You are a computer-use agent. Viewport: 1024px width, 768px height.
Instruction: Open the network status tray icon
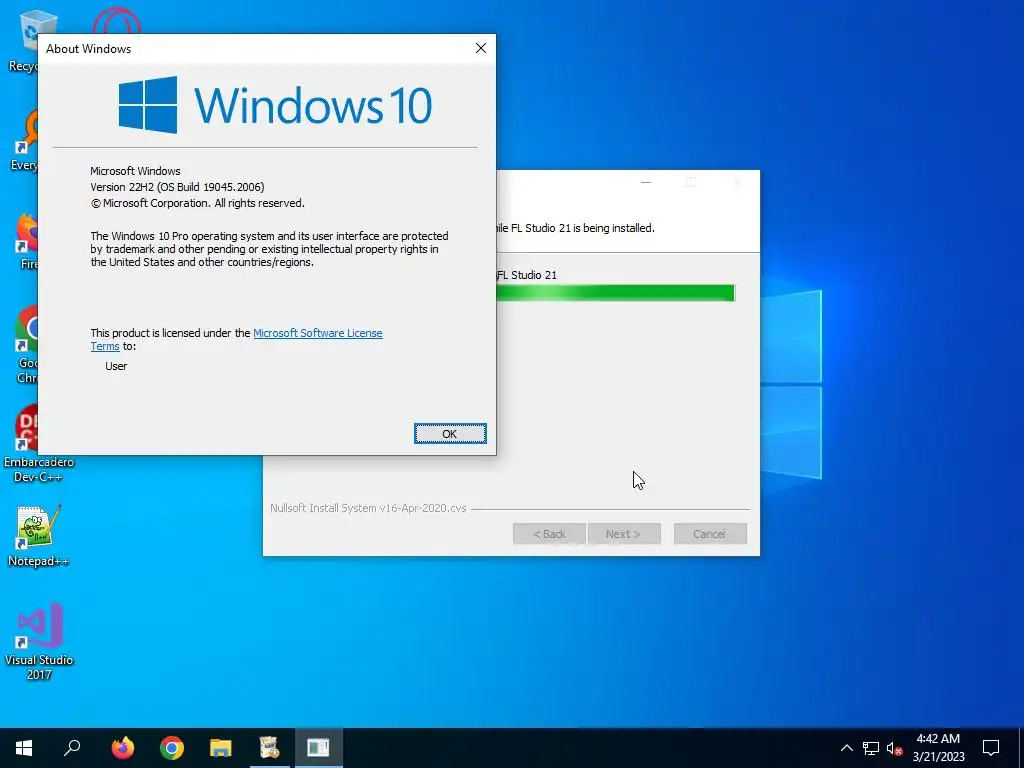point(871,748)
